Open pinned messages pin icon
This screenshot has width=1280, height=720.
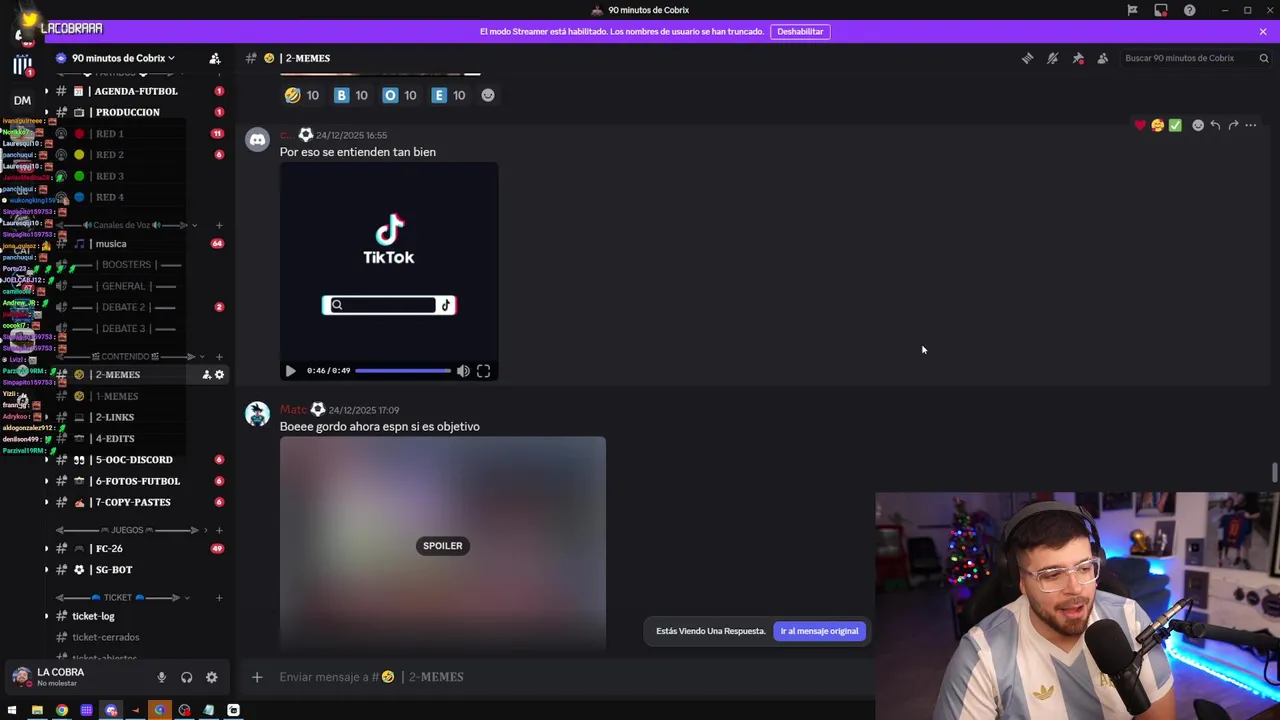tap(1078, 58)
